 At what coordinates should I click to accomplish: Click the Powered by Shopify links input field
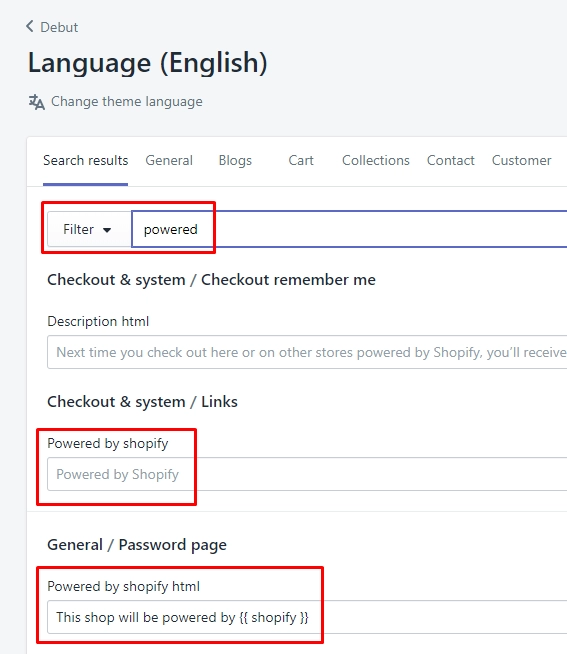(x=307, y=474)
